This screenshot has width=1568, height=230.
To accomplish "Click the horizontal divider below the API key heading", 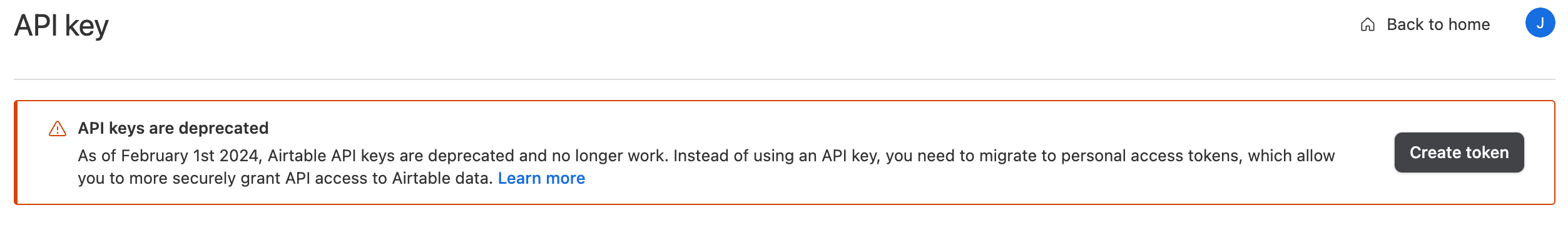I will coord(785,79).
